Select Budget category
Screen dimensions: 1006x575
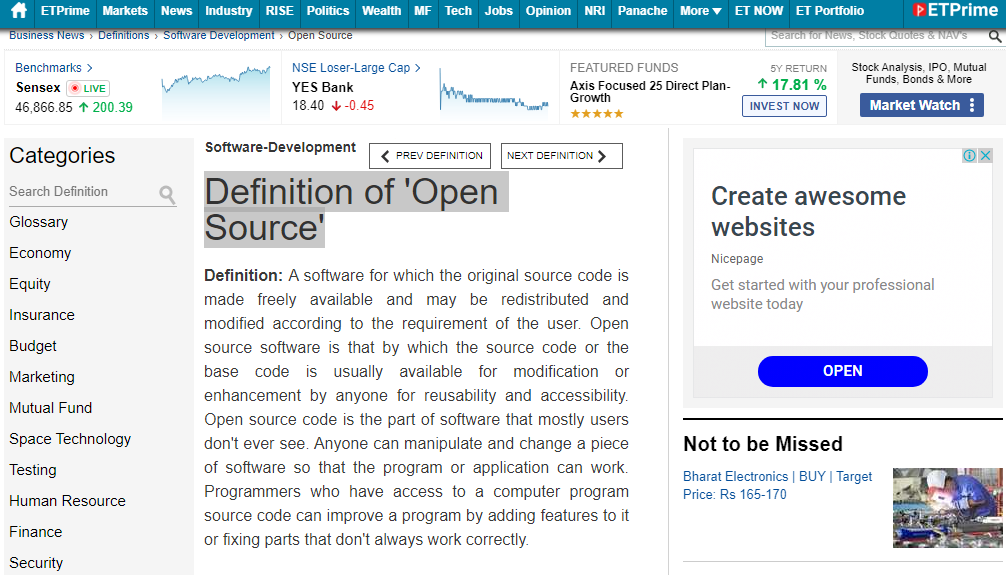coord(33,346)
